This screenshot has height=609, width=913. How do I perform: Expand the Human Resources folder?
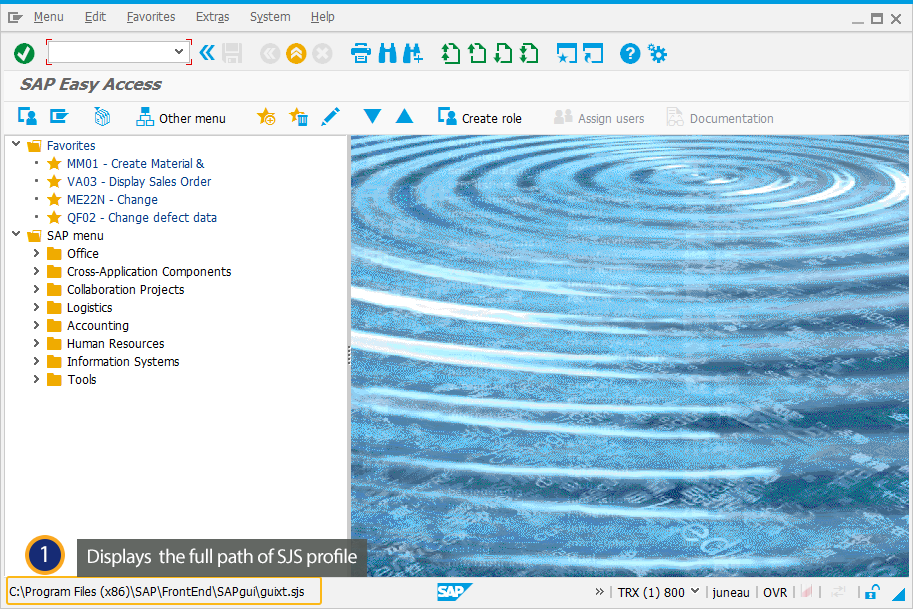point(36,343)
